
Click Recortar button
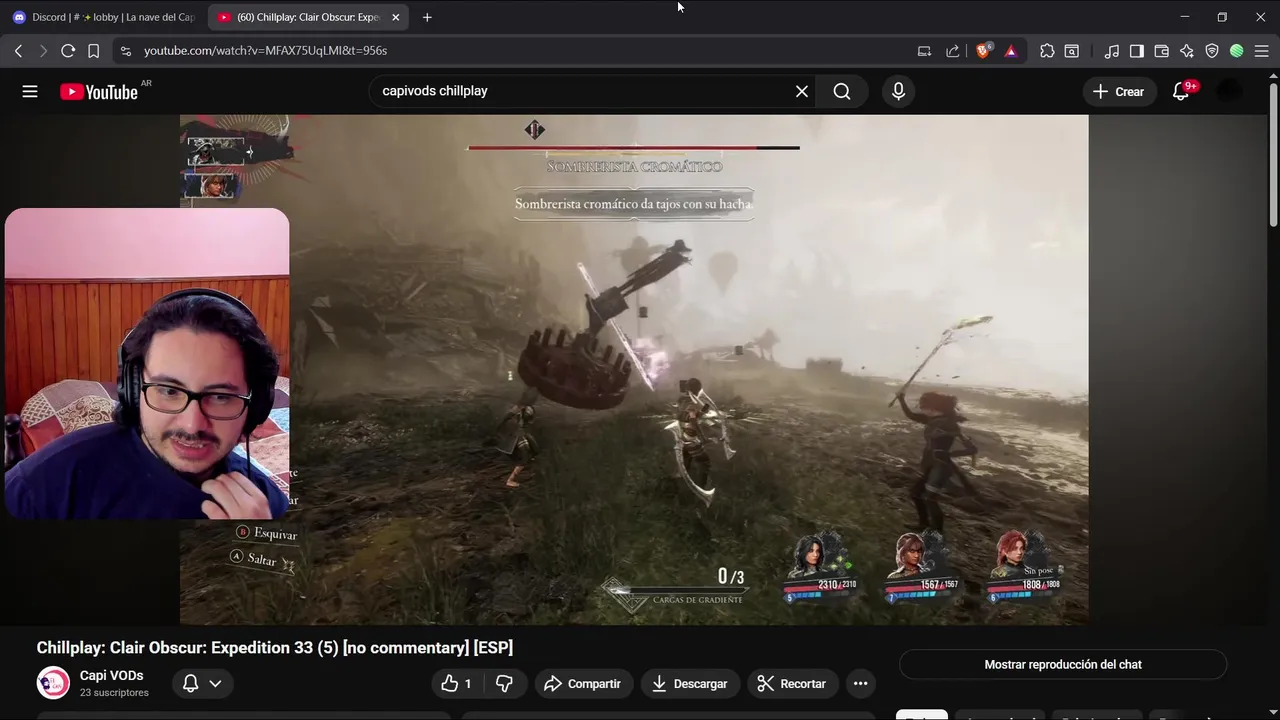point(792,684)
